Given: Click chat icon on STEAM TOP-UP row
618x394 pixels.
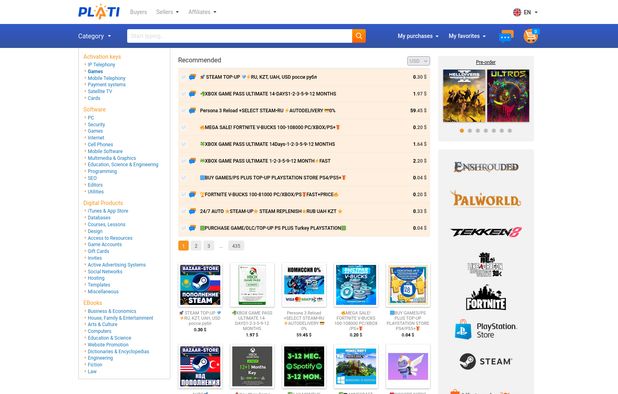Looking at the screenshot, I should point(192,77).
